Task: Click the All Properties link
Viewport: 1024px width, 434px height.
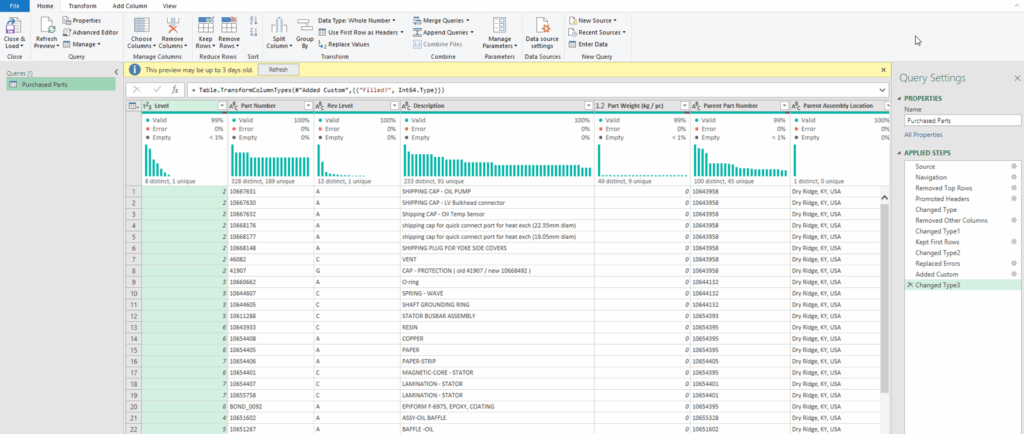Action: pyautogui.click(x=922, y=134)
